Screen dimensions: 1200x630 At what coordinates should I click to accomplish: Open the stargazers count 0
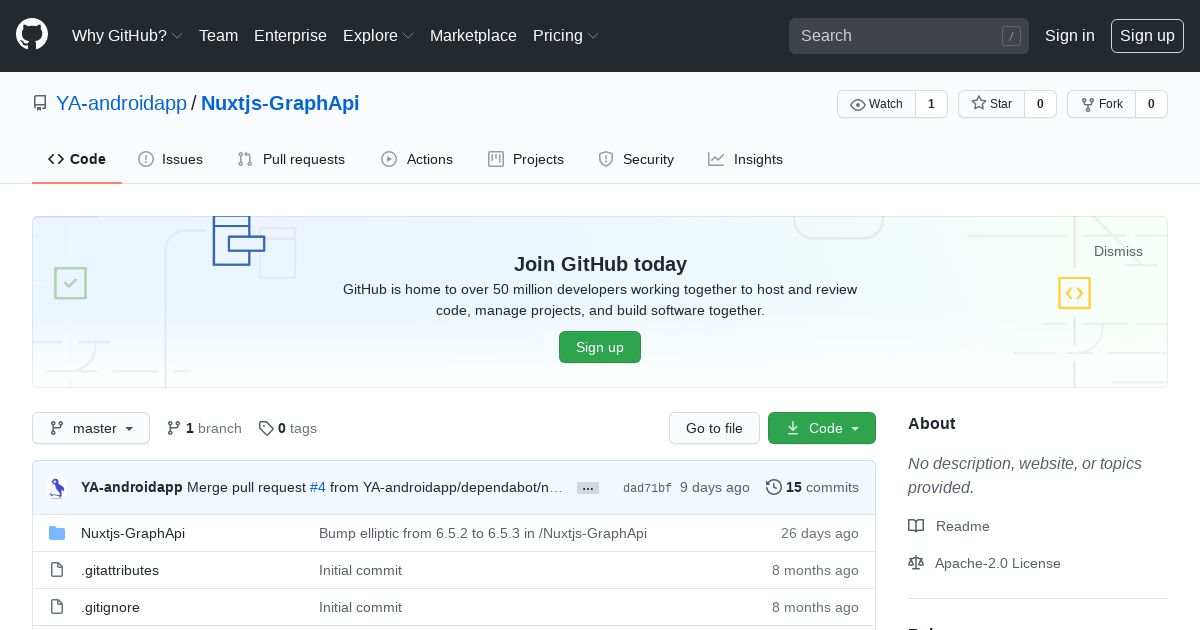(x=1040, y=104)
